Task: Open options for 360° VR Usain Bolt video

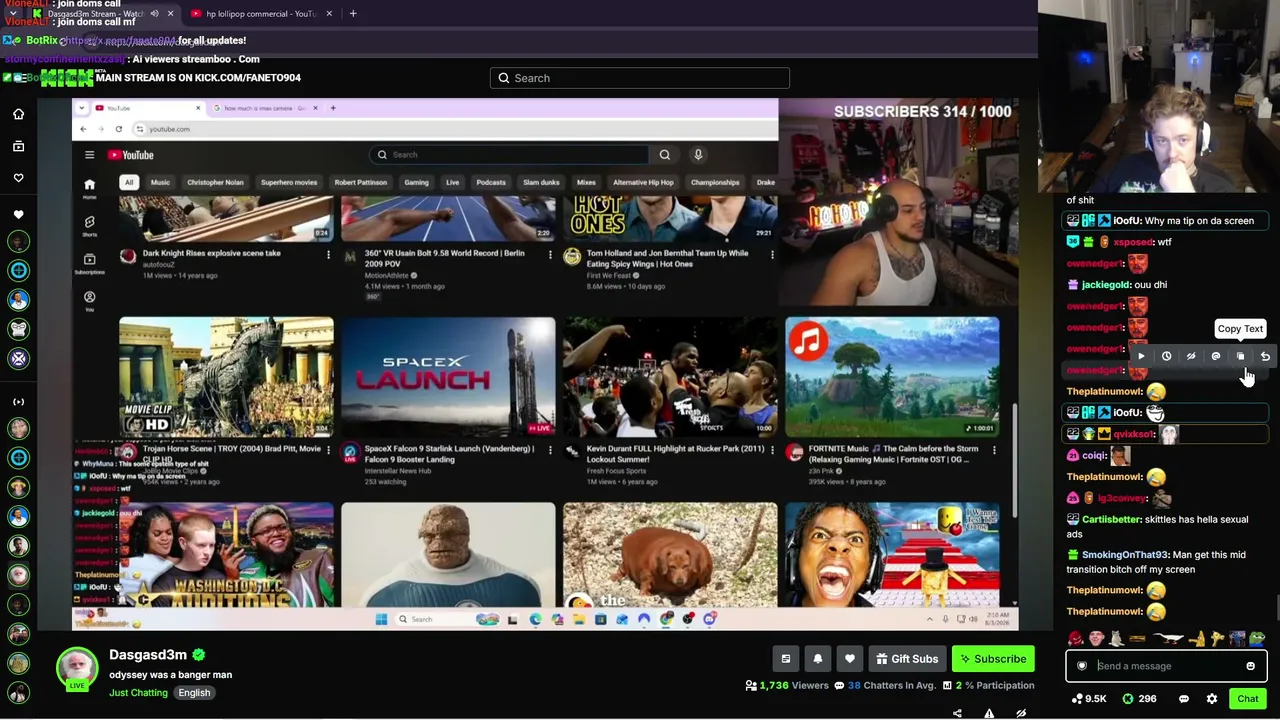Action: click(x=550, y=255)
